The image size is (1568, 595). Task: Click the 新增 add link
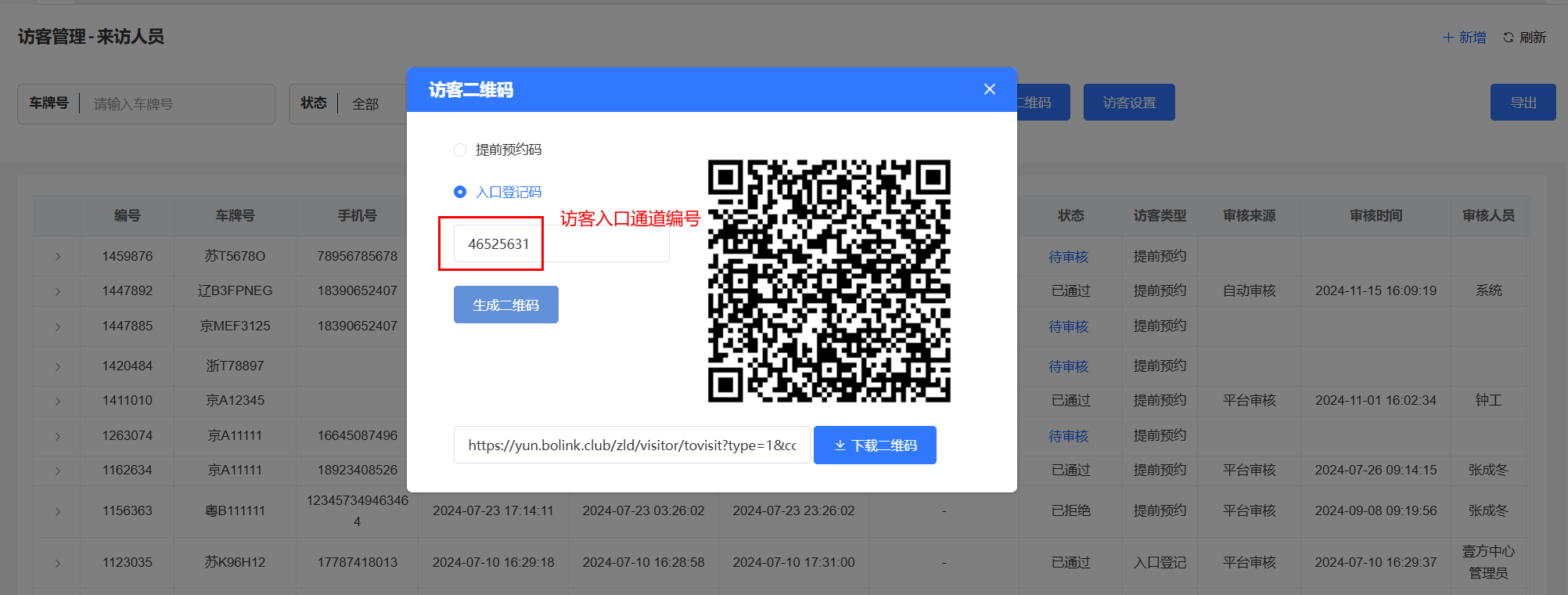pyautogui.click(x=1464, y=37)
